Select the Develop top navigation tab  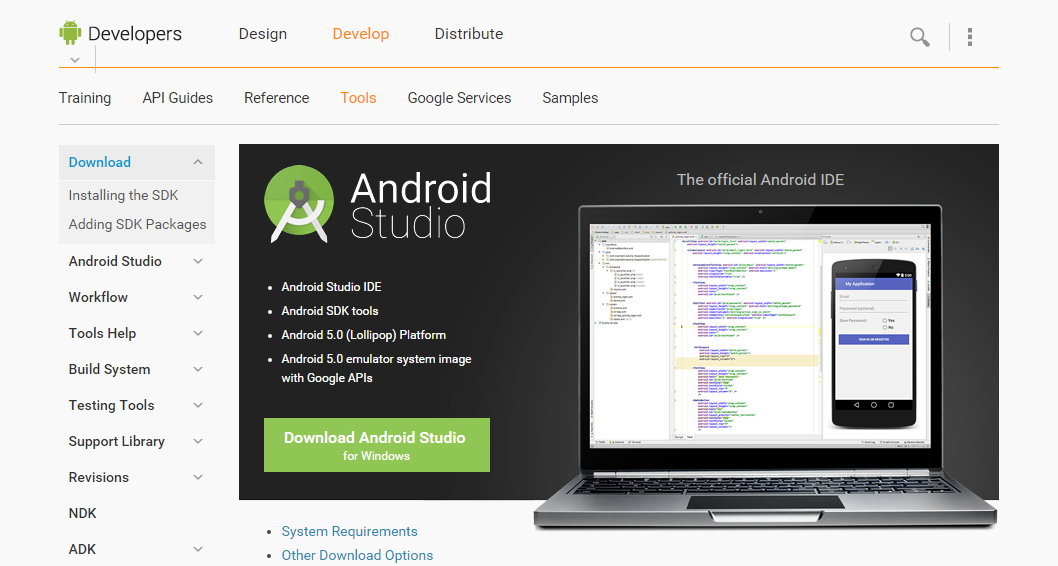coord(360,34)
